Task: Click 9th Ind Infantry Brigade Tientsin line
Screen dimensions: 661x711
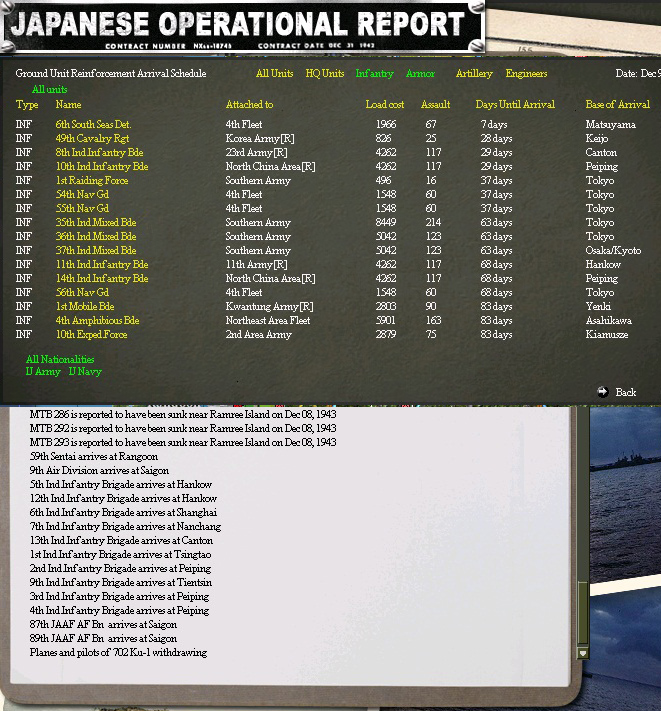Action: pyautogui.click(x=121, y=582)
